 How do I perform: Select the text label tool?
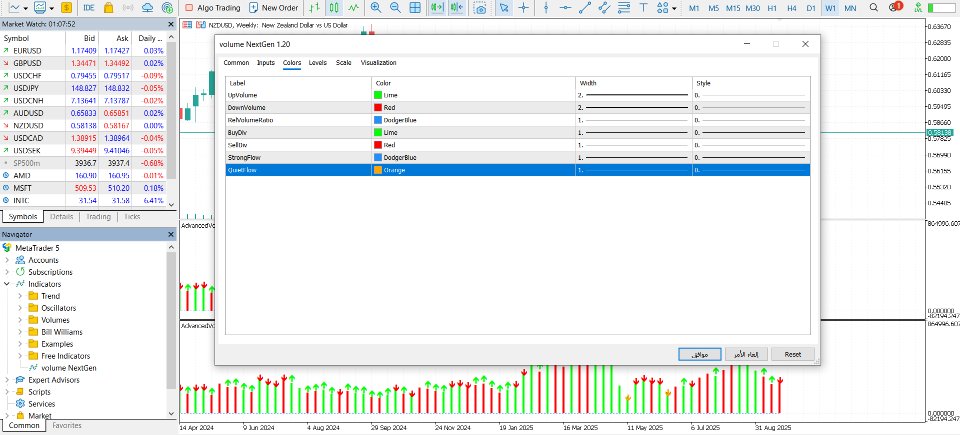pos(643,8)
